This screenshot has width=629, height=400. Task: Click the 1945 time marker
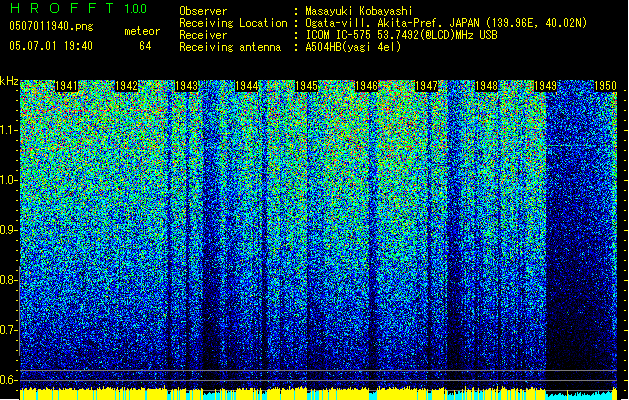[x=306, y=86]
